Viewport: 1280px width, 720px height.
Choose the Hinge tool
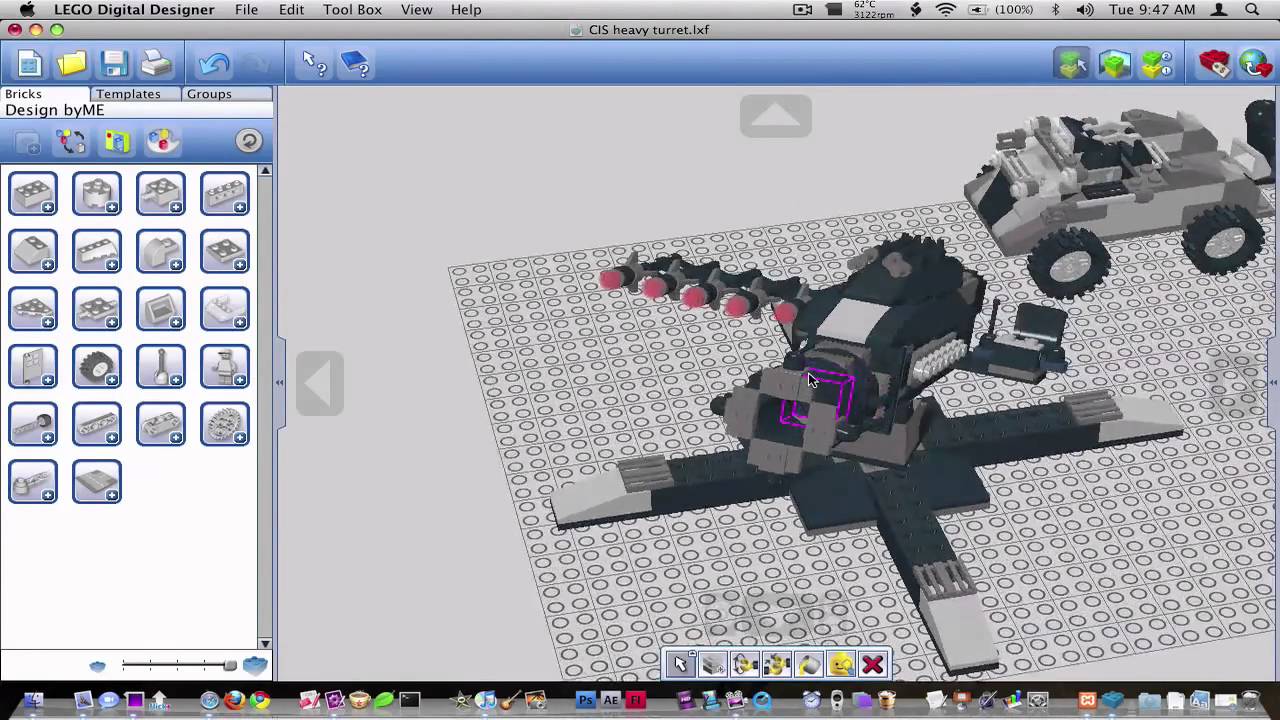click(745, 664)
